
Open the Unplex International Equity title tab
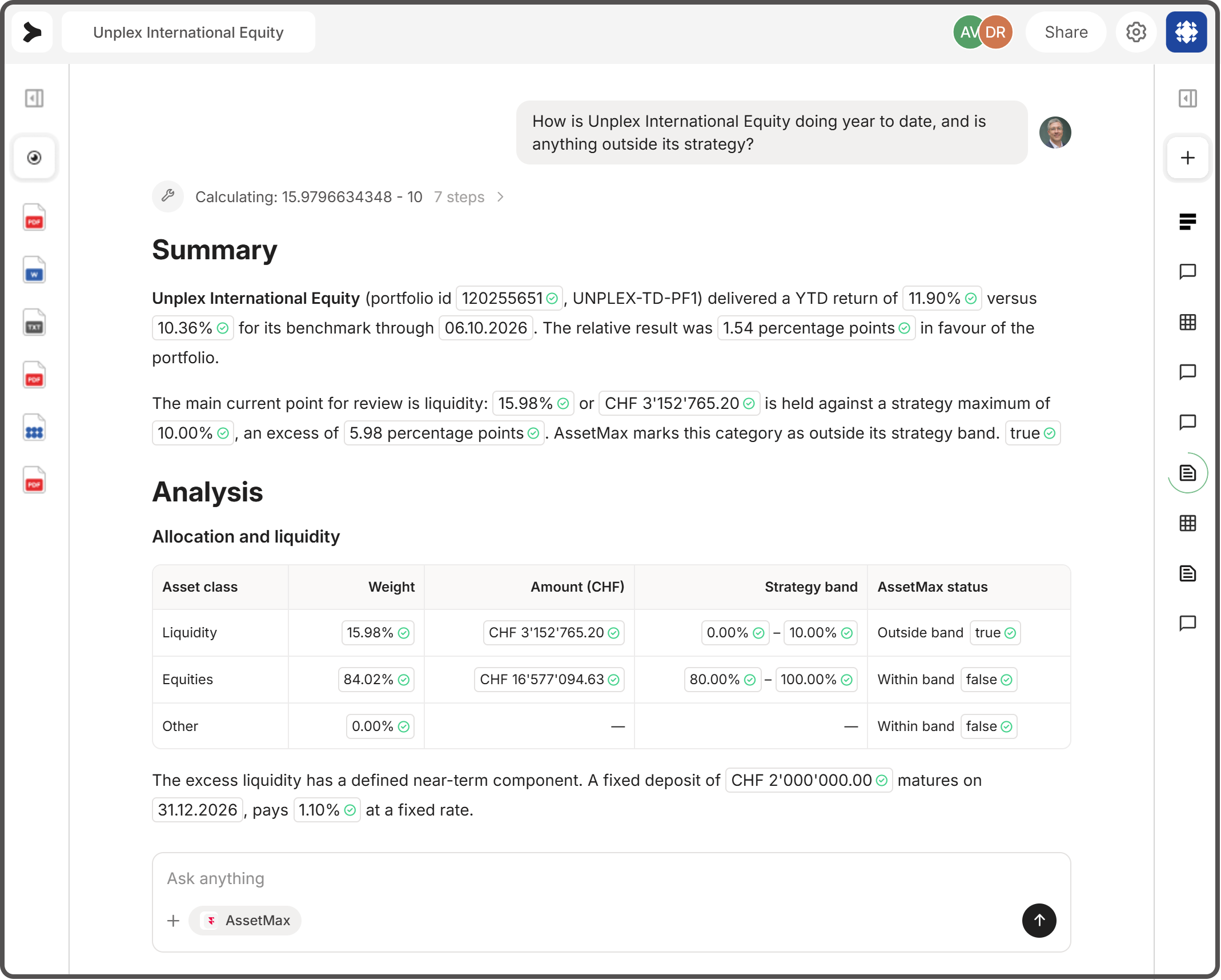188,33
